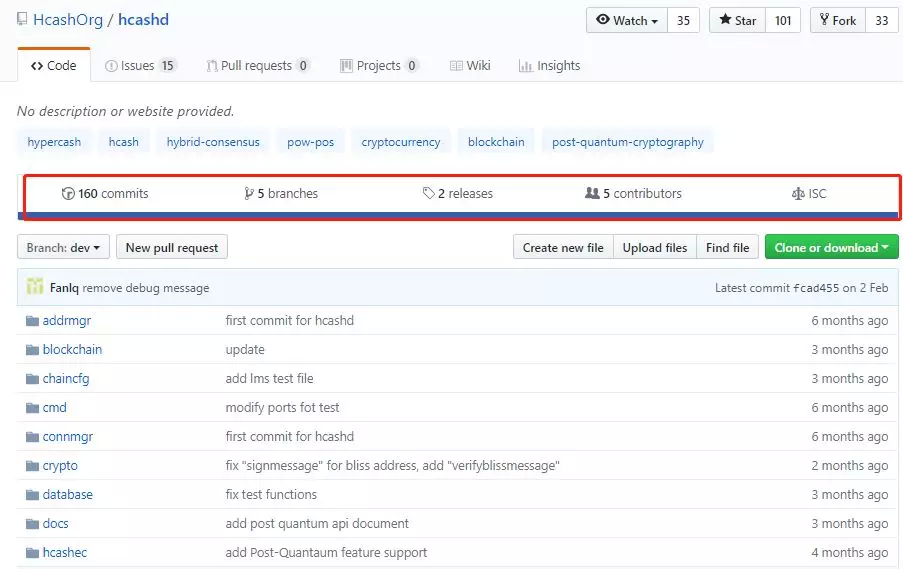Click the addrmgr folder icon
This screenshot has height=569, width=903.
pyautogui.click(x=32, y=321)
